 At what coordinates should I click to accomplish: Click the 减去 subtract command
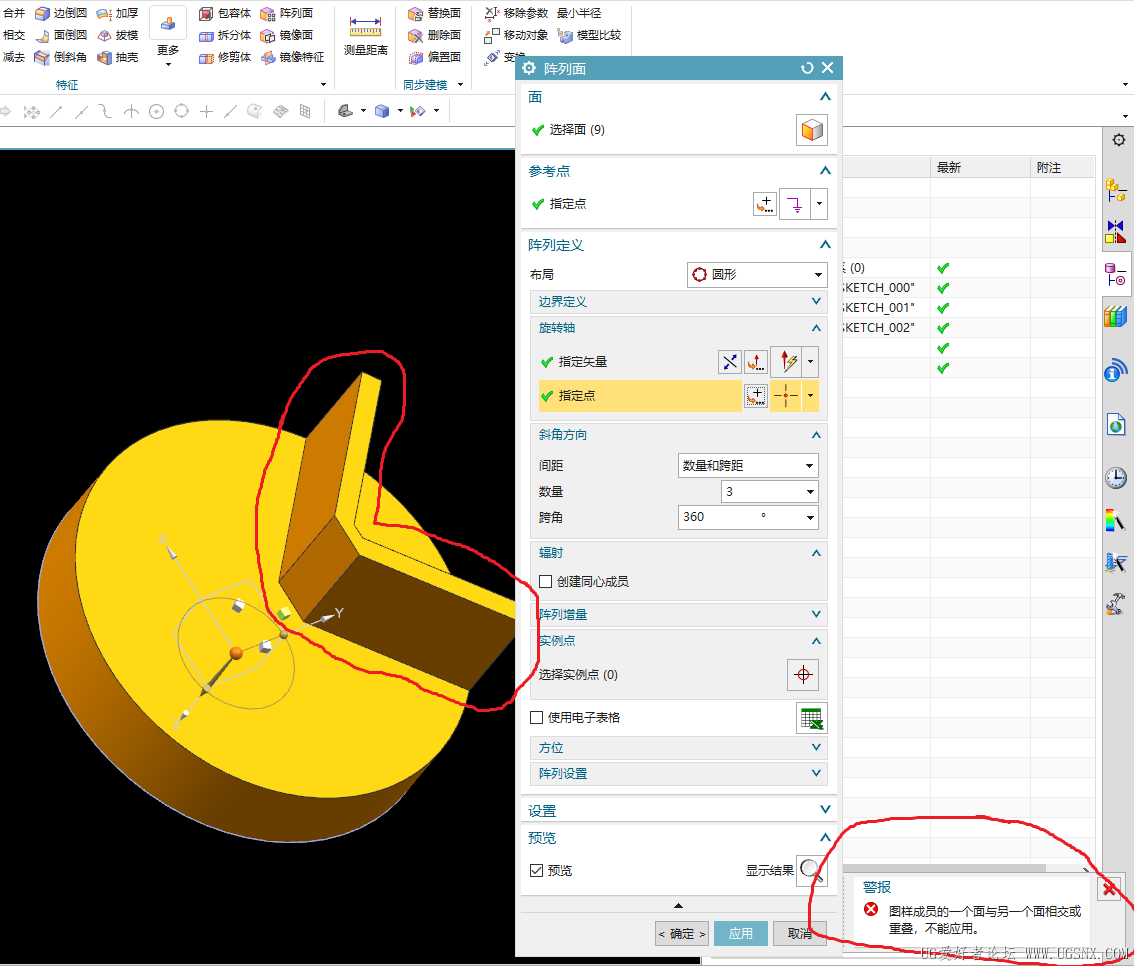tap(14, 56)
